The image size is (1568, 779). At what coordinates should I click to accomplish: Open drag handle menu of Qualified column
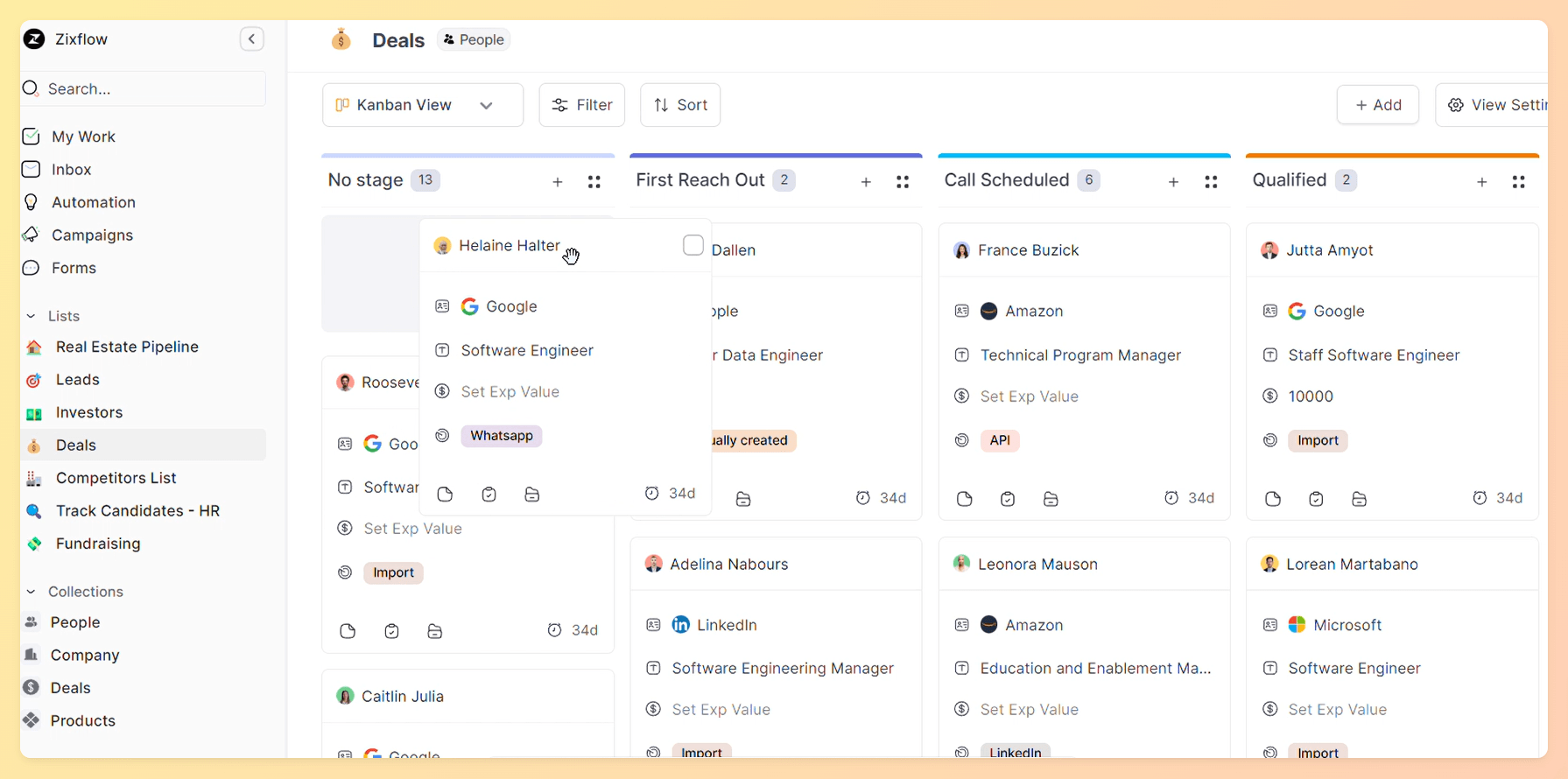(1518, 182)
